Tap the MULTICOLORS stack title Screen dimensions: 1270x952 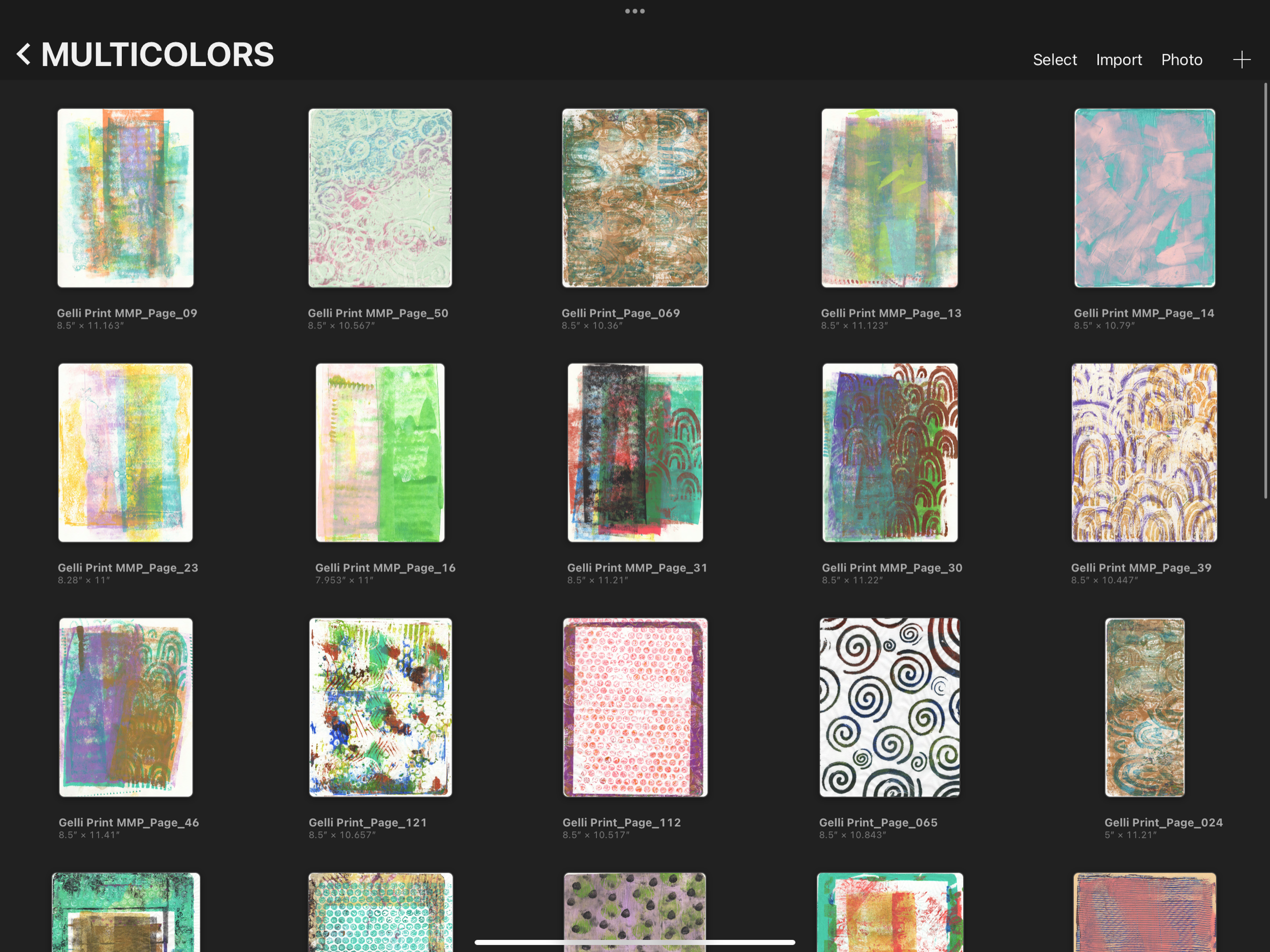[x=157, y=55]
